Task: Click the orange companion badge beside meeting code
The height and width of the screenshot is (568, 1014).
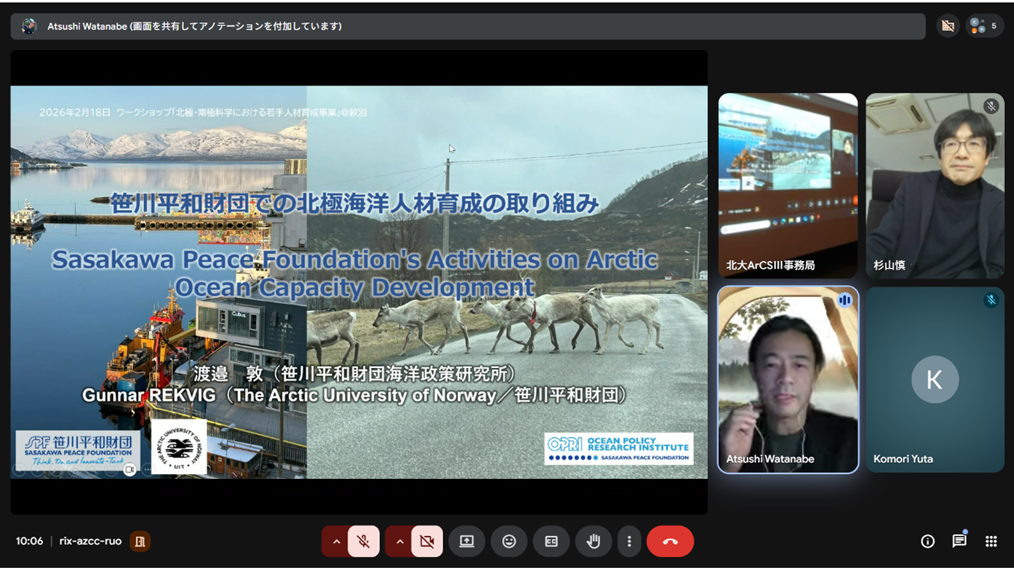Action: [141, 541]
